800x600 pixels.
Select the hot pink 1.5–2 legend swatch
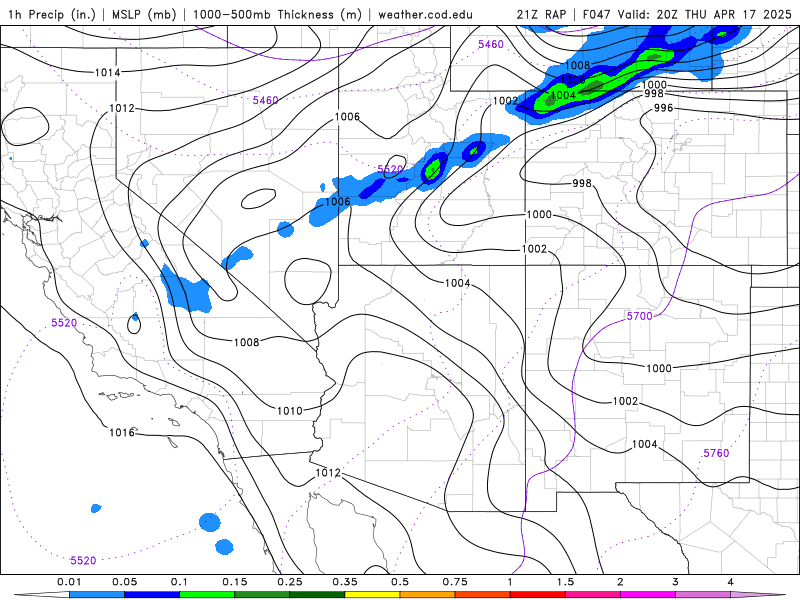click(593, 595)
